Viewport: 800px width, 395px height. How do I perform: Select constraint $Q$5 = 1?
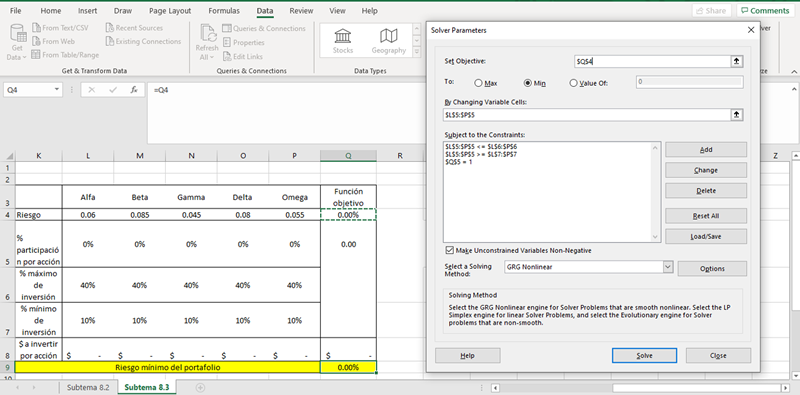tap(459, 162)
